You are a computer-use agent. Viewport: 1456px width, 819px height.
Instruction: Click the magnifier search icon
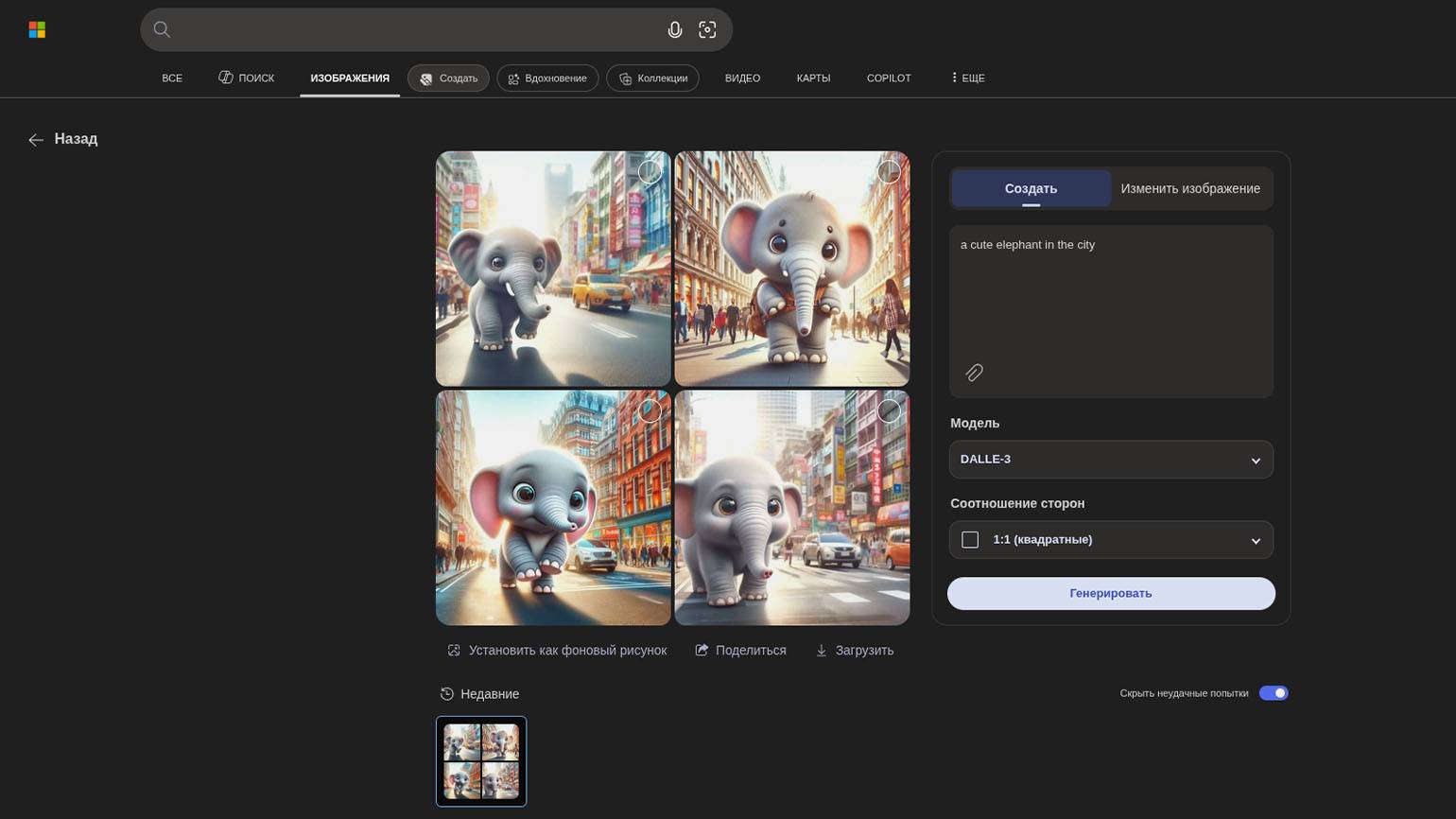click(162, 30)
